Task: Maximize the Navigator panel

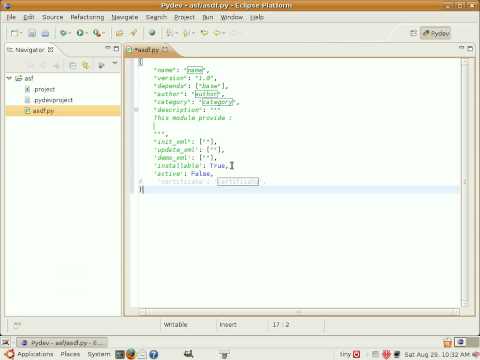Action: (116, 49)
